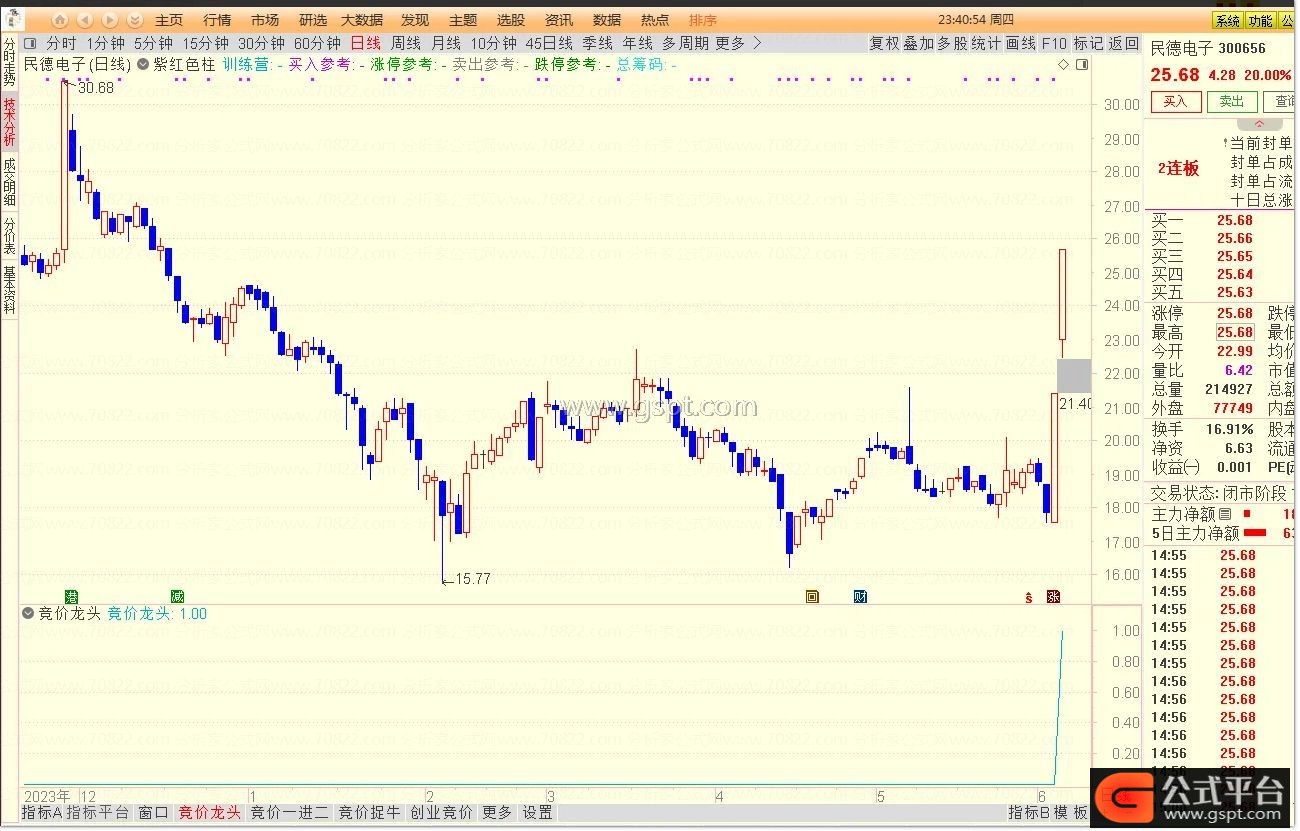Click the green 减 marker icon
The height and width of the screenshot is (831, 1300).
[177, 597]
